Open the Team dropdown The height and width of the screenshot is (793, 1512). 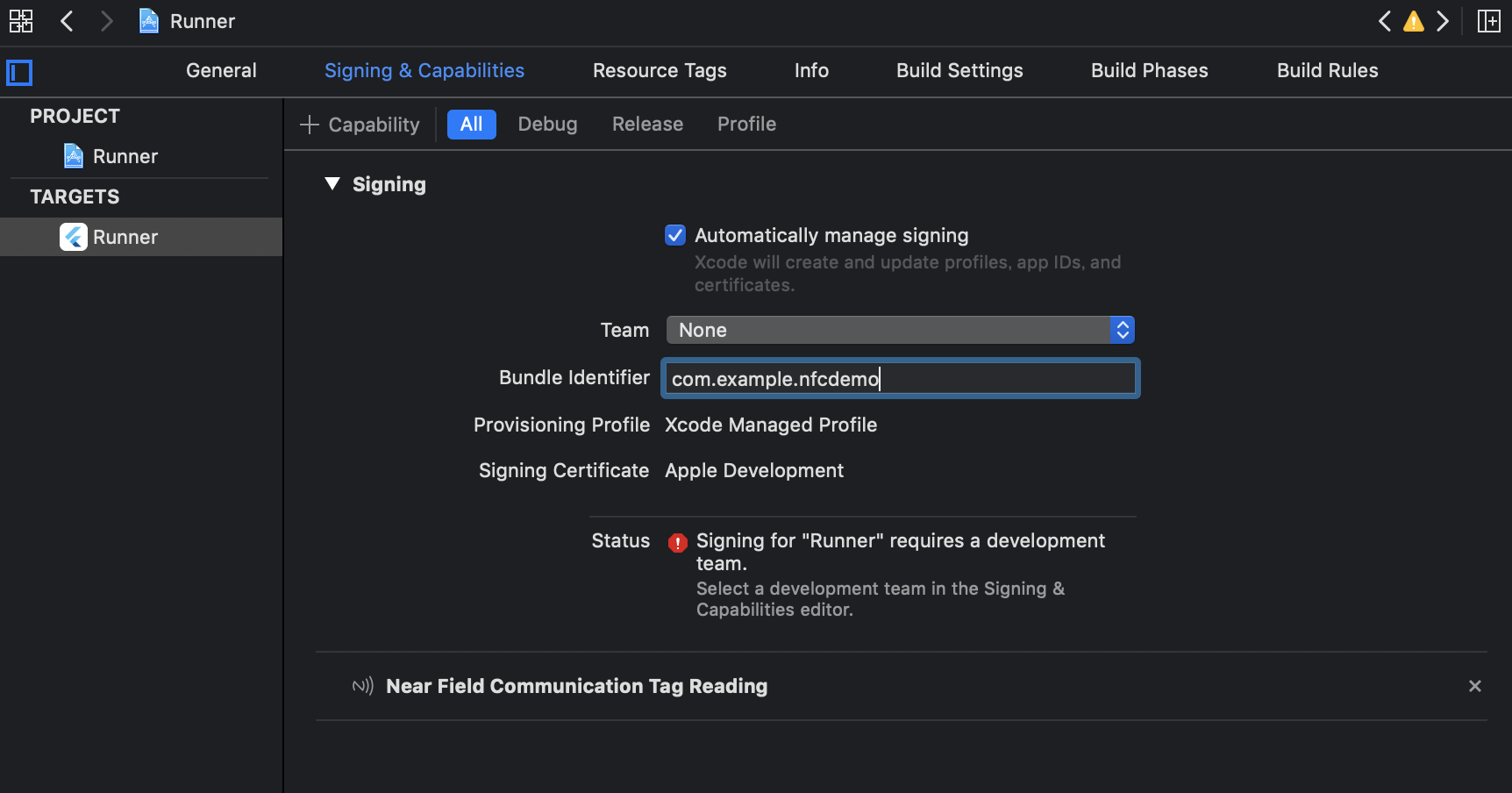pos(901,330)
